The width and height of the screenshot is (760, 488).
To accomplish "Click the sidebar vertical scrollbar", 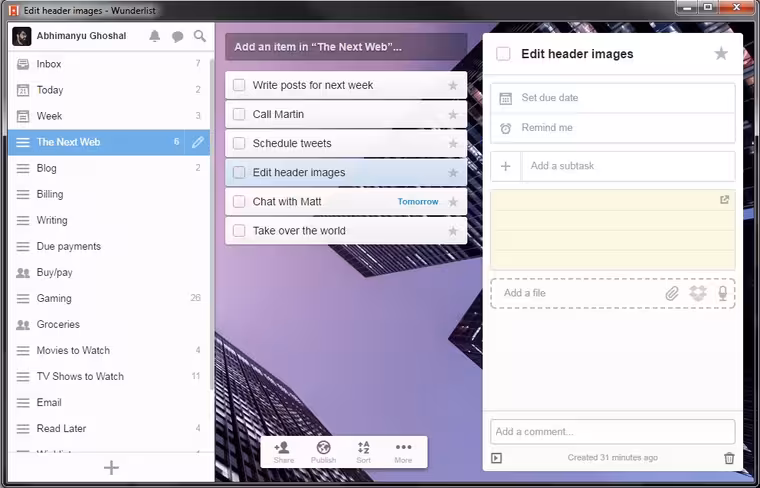I will (x=212, y=223).
